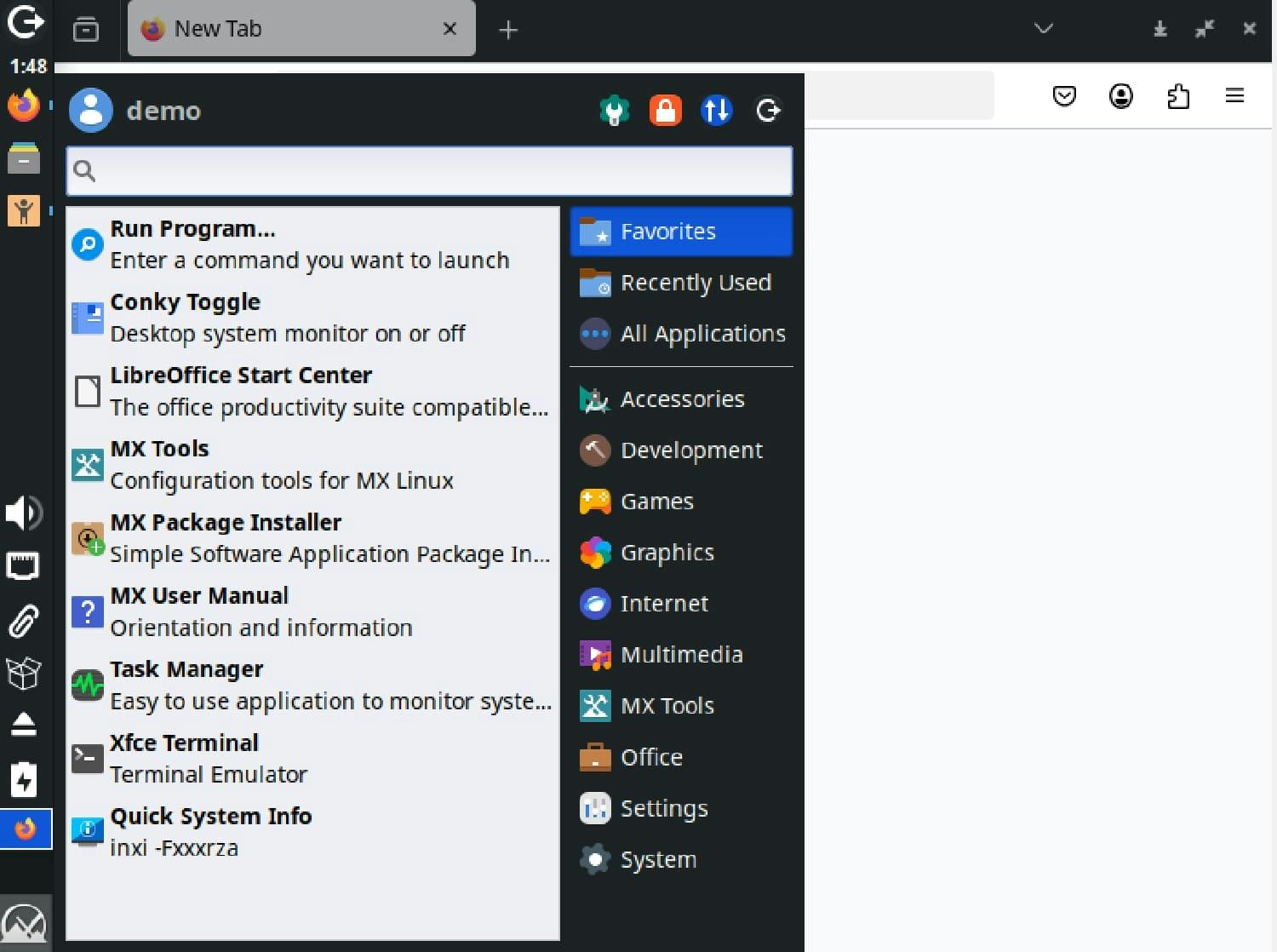The width and height of the screenshot is (1277, 952).
Task: Open the volume control speaker icon
Action: 24,513
